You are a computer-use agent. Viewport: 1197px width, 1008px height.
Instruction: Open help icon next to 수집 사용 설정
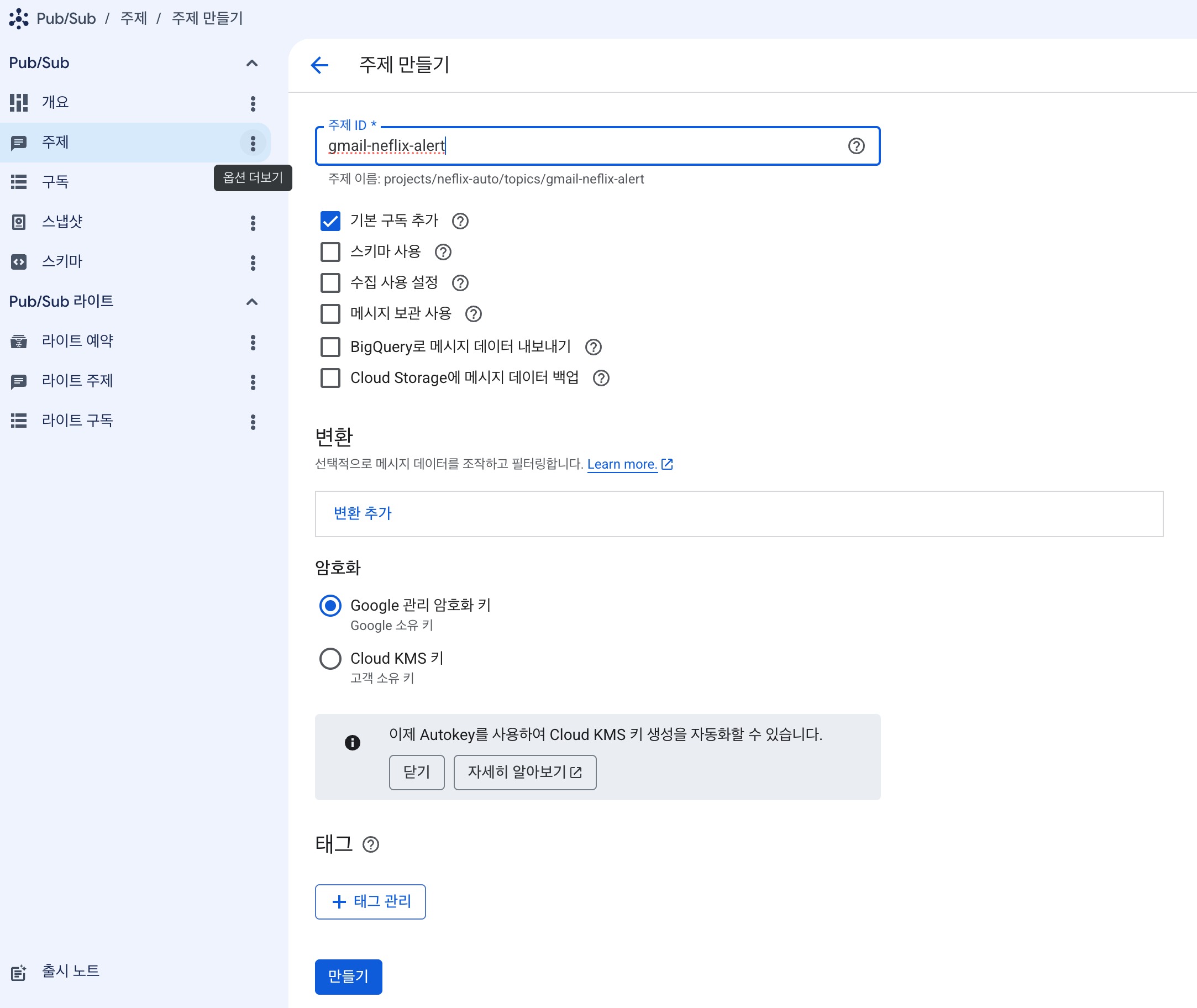[x=460, y=283]
